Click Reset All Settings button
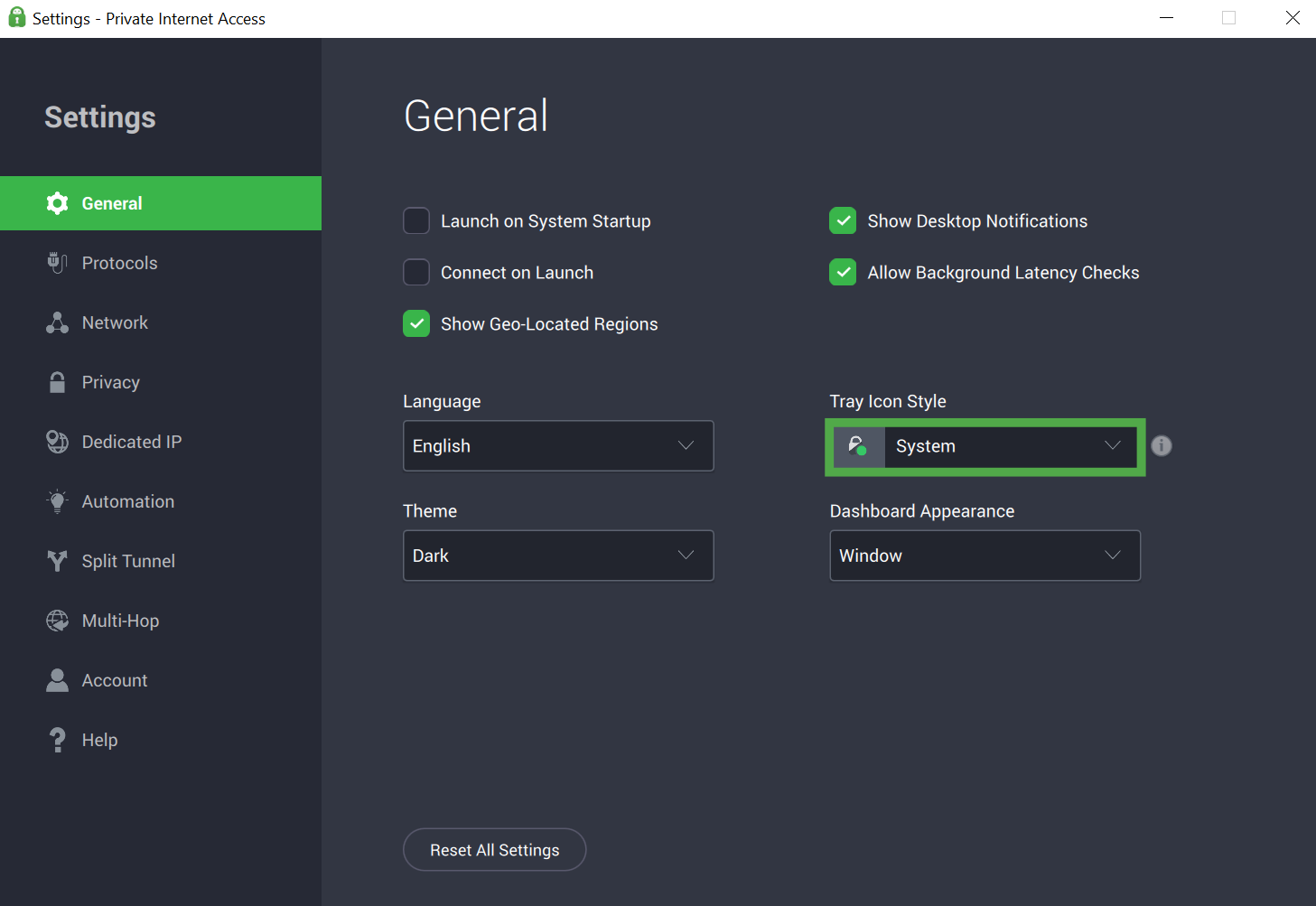Screen dimensions: 1316x906 click(x=495, y=850)
